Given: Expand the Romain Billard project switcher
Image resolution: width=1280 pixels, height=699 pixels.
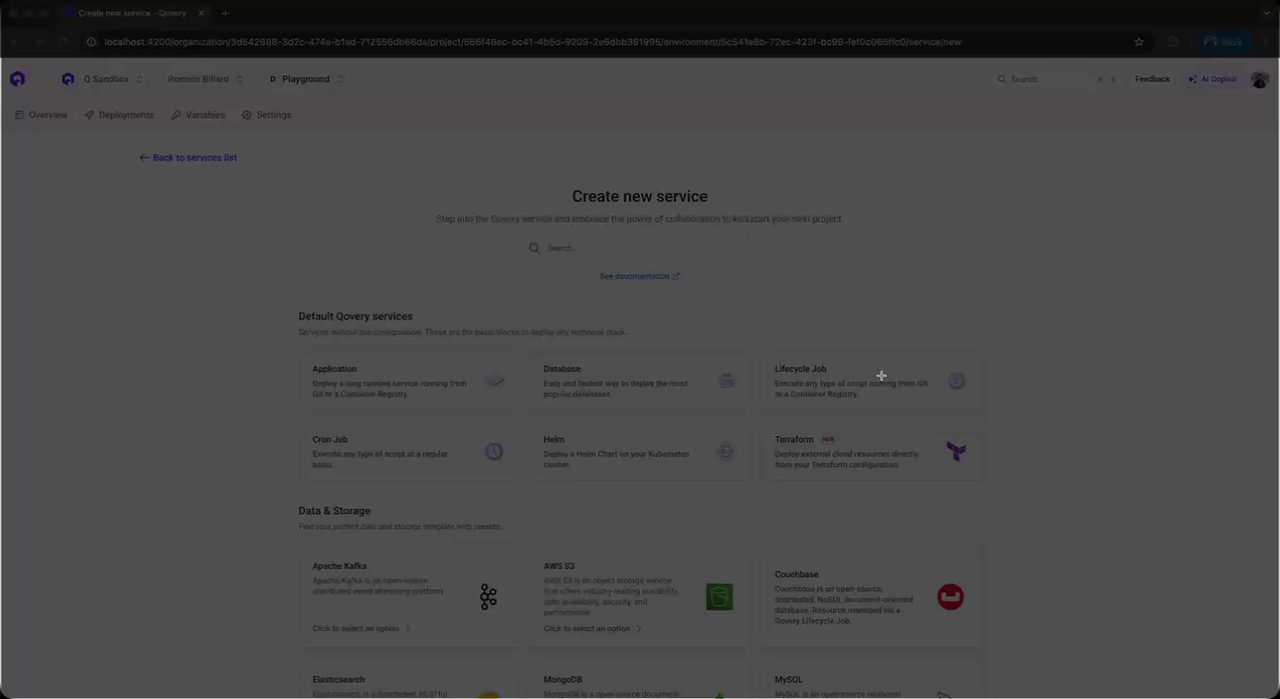Looking at the screenshot, I should pos(239,79).
